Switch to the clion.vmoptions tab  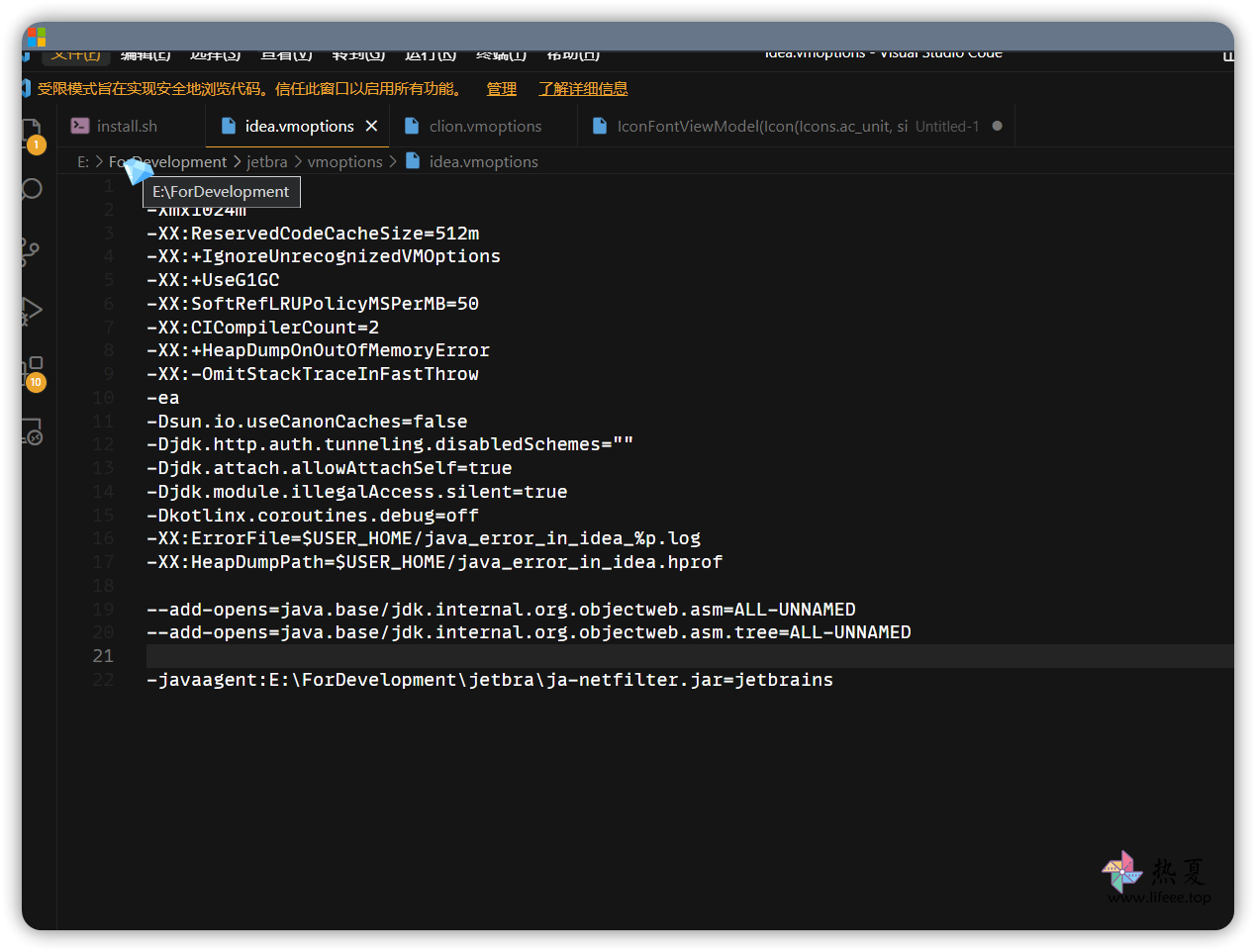point(485,127)
